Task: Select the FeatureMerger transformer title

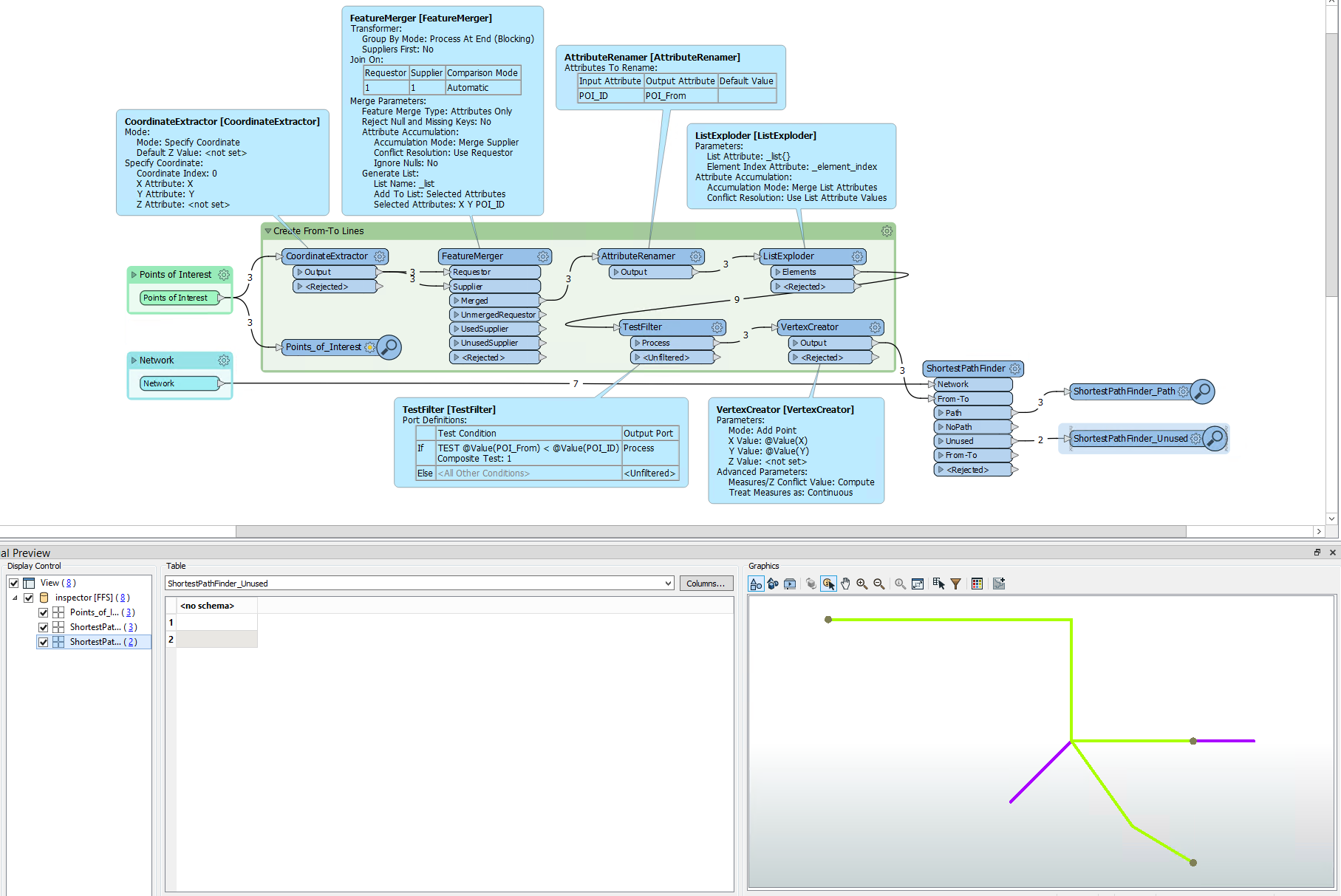Action: [x=472, y=256]
